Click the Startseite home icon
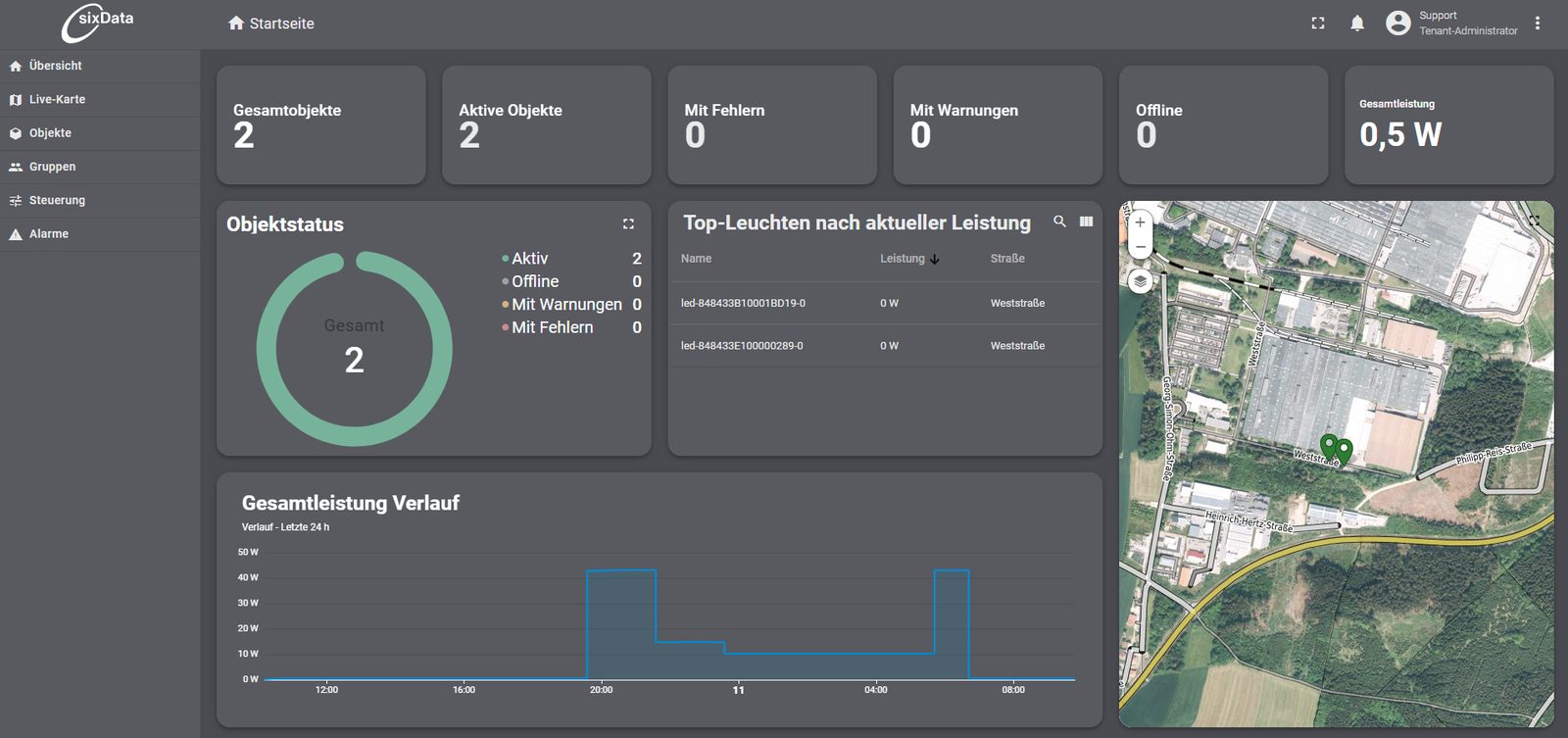1568x738 pixels. 236,23
